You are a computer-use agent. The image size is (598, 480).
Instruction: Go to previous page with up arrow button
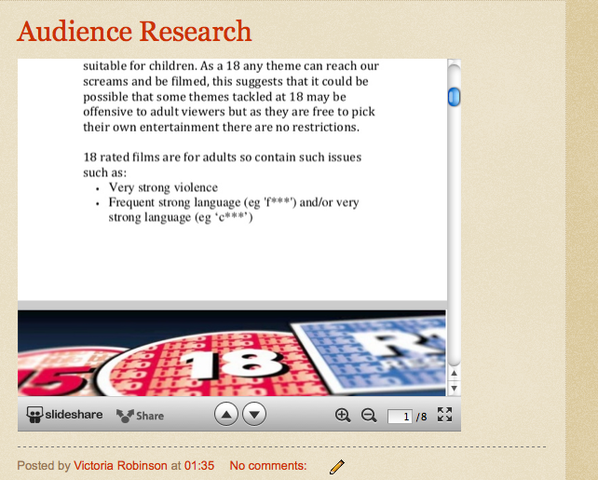click(226, 414)
